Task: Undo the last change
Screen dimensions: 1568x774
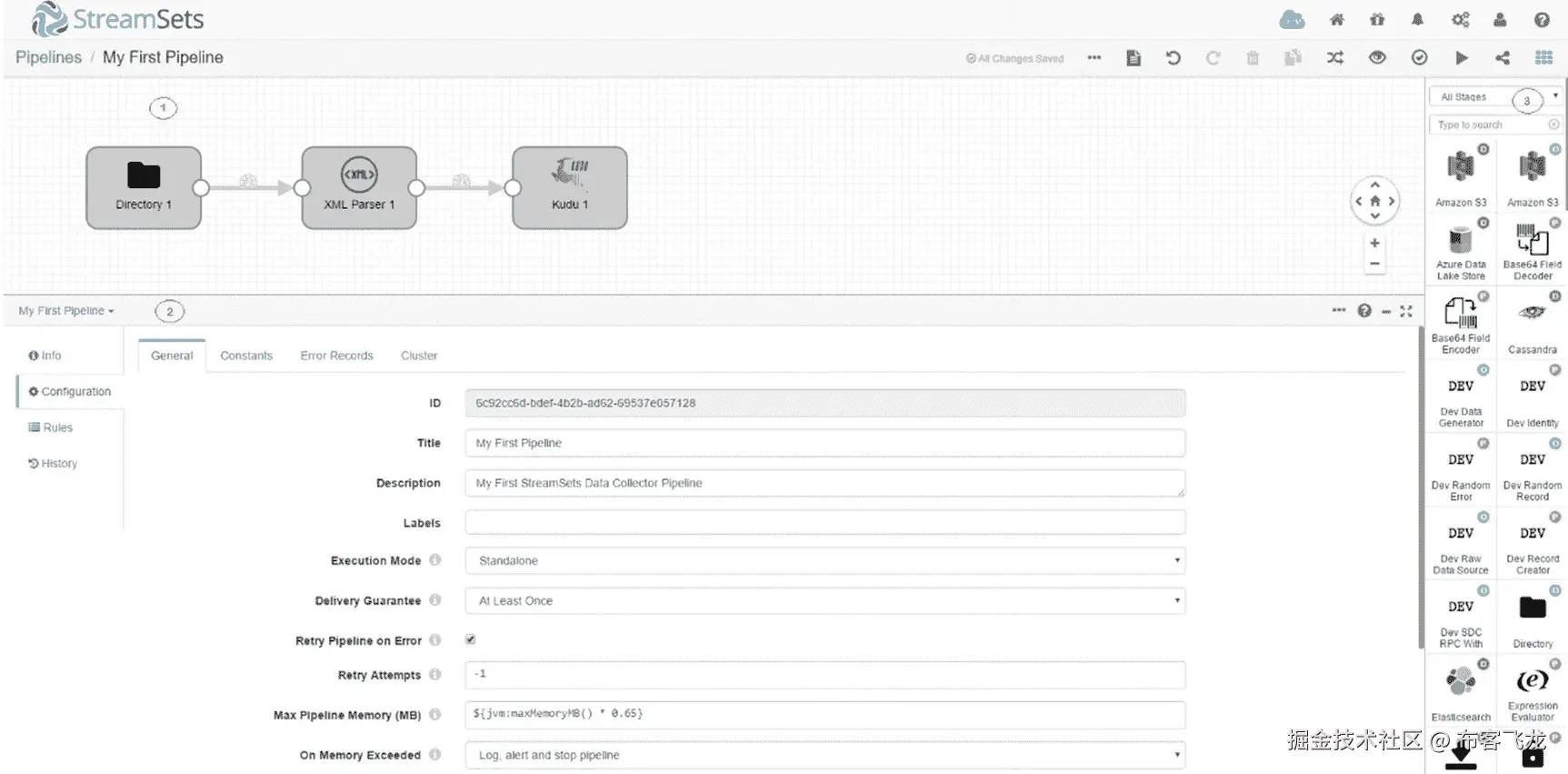Action: click(x=1174, y=57)
